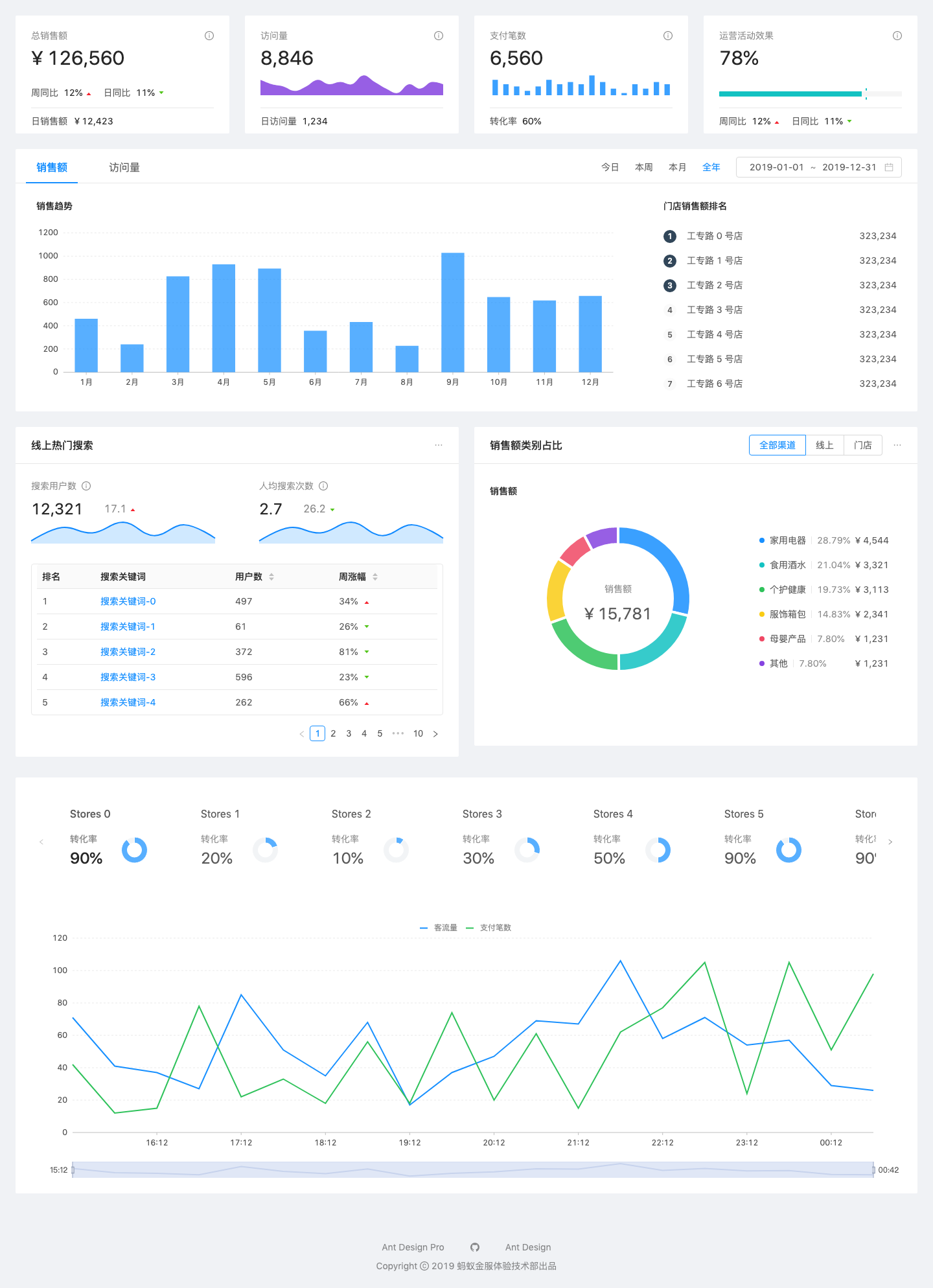The height and width of the screenshot is (1288, 933).
Task: Toggle 支付笔数 series in chart legend
Action: click(x=489, y=928)
